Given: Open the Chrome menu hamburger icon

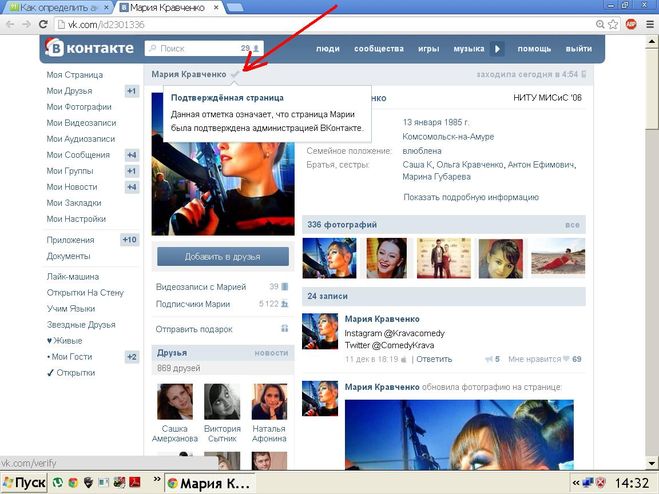Looking at the screenshot, I should pos(650,24).
